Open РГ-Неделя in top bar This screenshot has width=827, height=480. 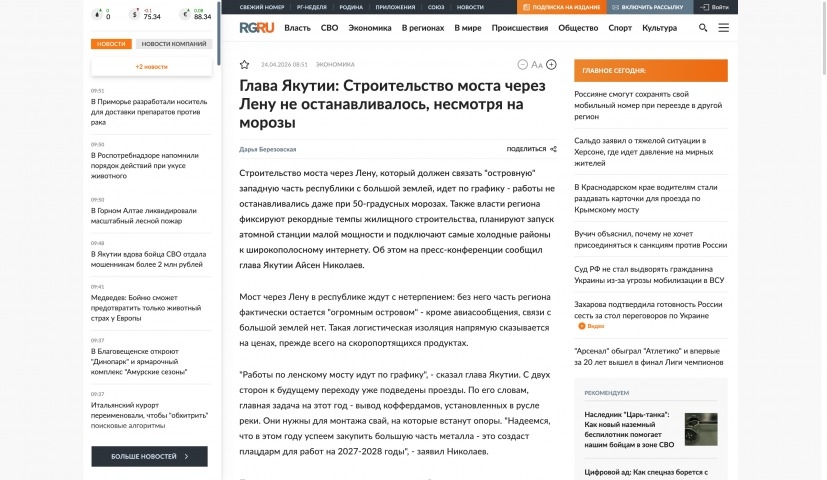click(x=312, y=7)
